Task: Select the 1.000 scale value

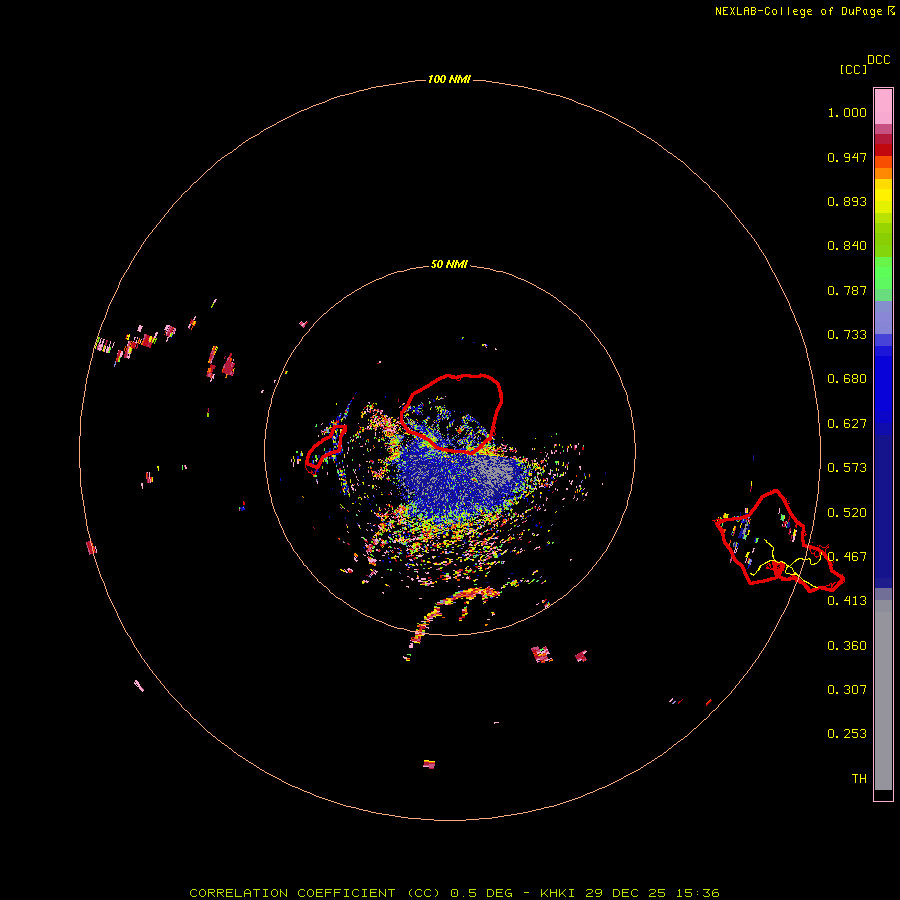Action: (847, 112)
